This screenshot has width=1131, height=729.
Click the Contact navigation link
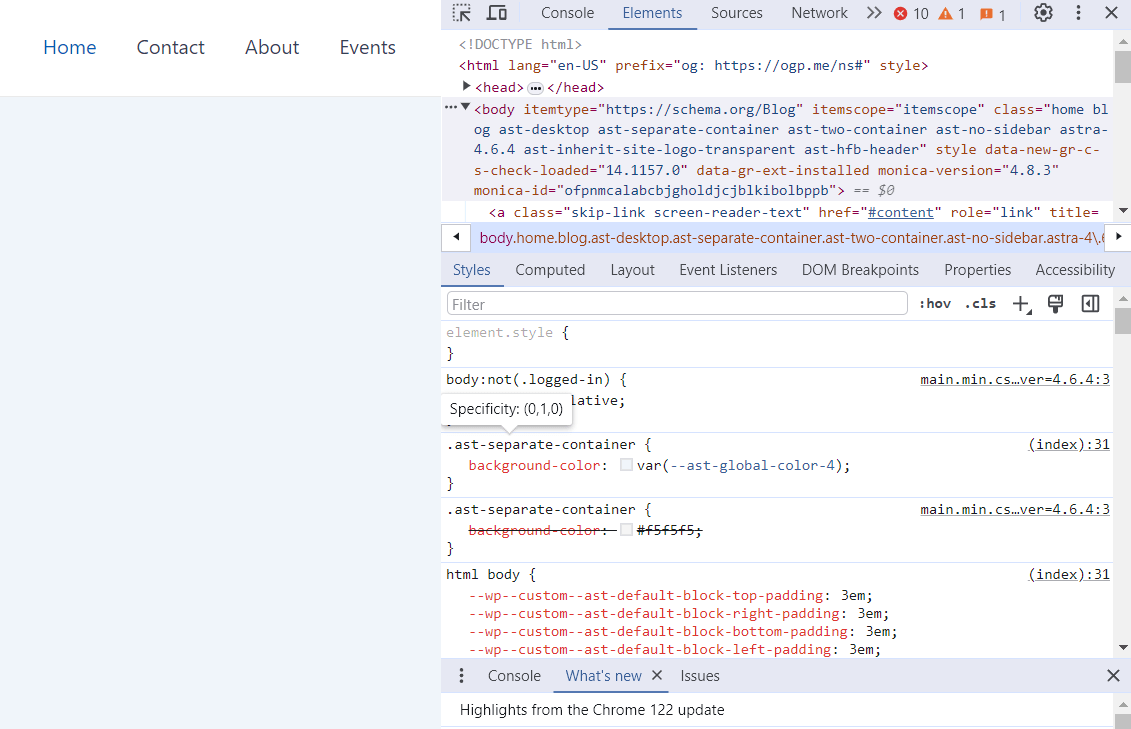pos(170,48)
